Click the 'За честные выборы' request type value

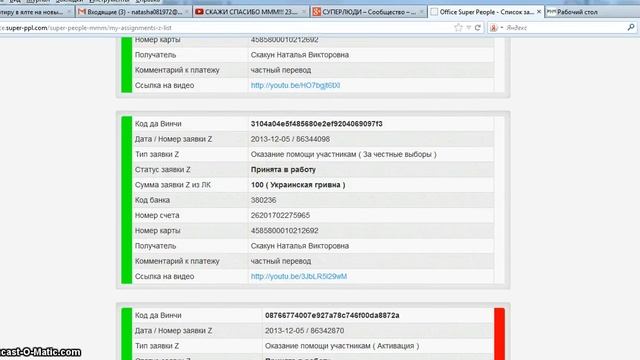point(343,154)
